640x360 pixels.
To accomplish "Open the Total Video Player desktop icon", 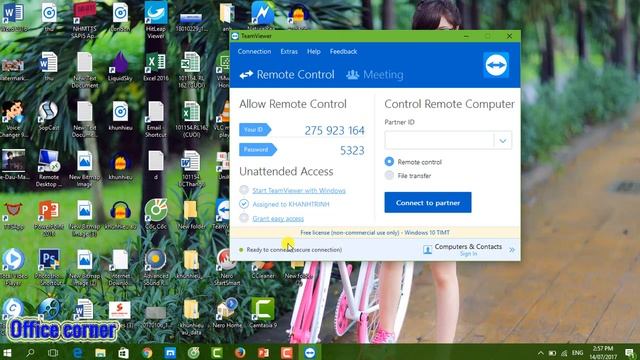I will tap(13, 267).
